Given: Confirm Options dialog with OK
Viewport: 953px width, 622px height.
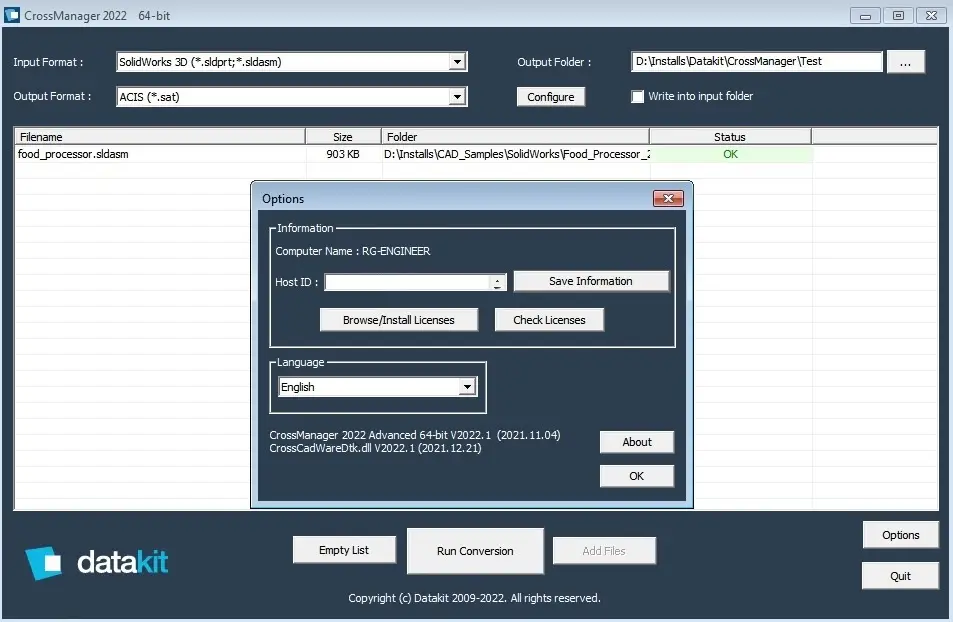Looking at the screenshot, I should tap(636, 476).
